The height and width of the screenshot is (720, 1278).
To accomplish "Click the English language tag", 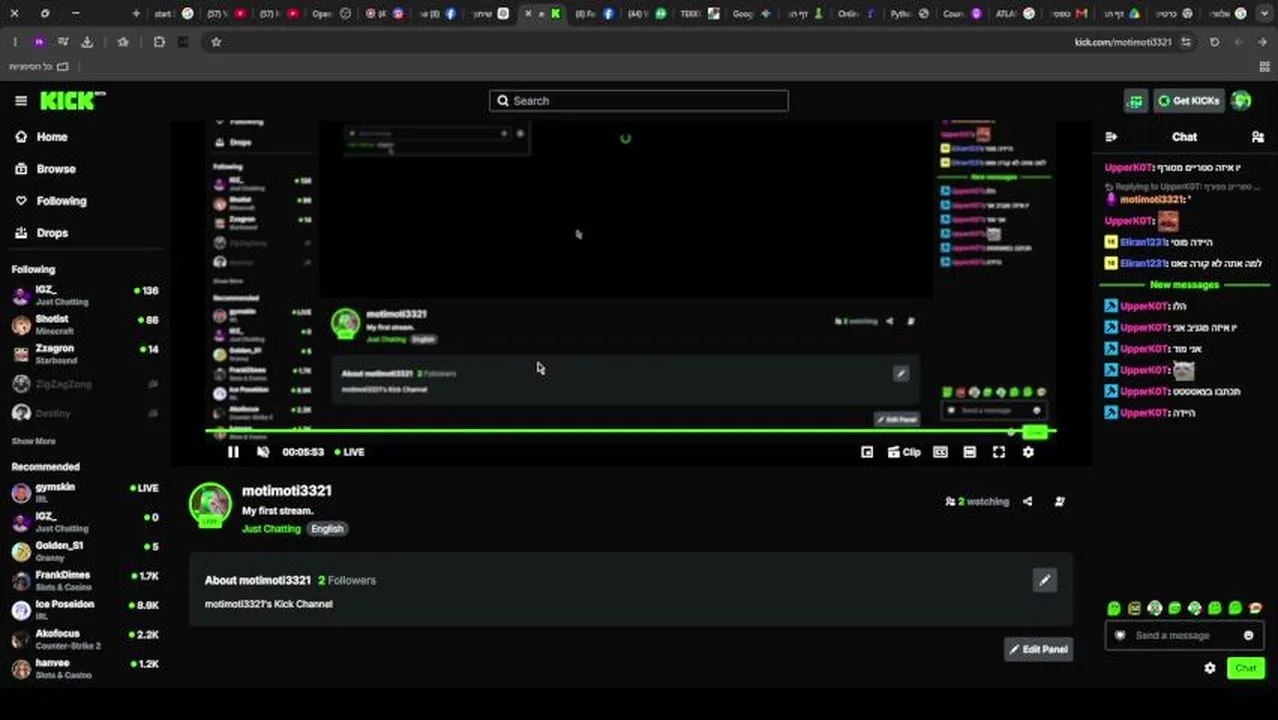I will coord(327,528).
